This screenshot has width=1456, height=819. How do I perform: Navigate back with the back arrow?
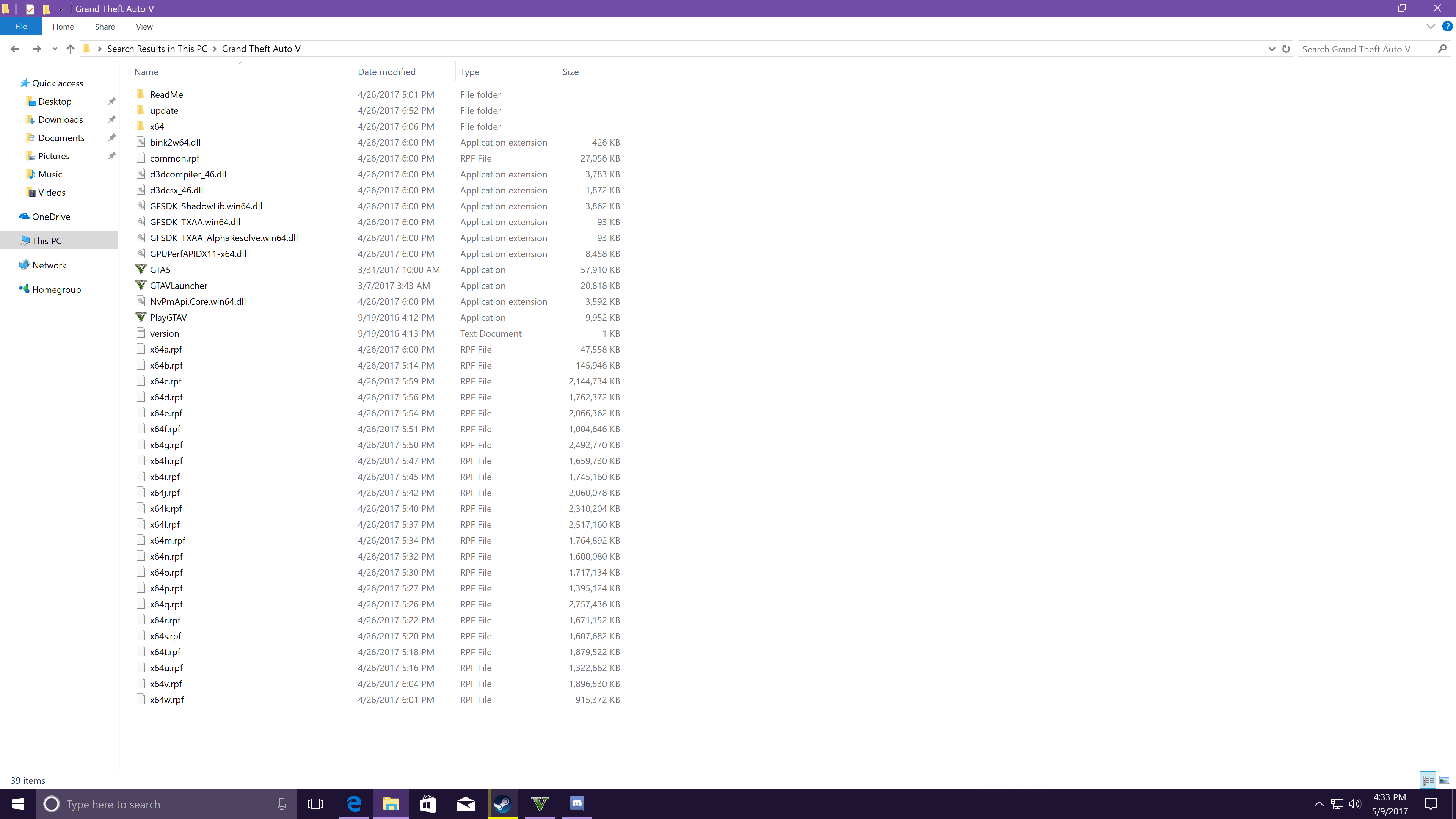15,49
